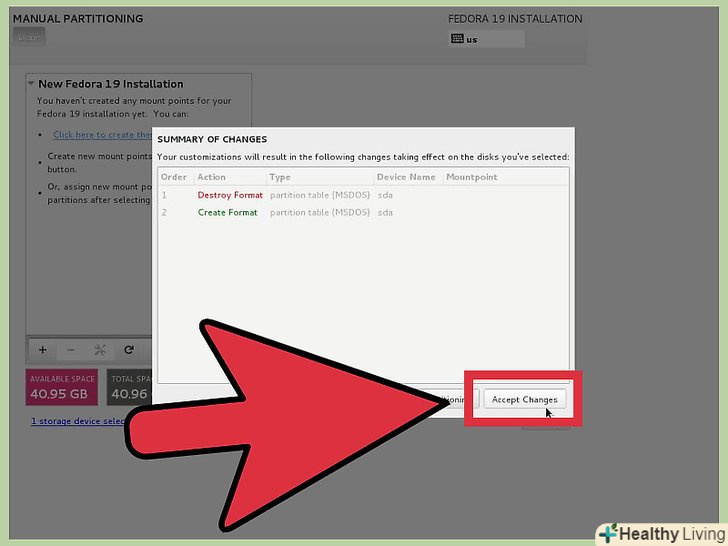Click the Done button in Manual Partitioning
The height and width of the screenshot is (546, 728).
point(29,37)
